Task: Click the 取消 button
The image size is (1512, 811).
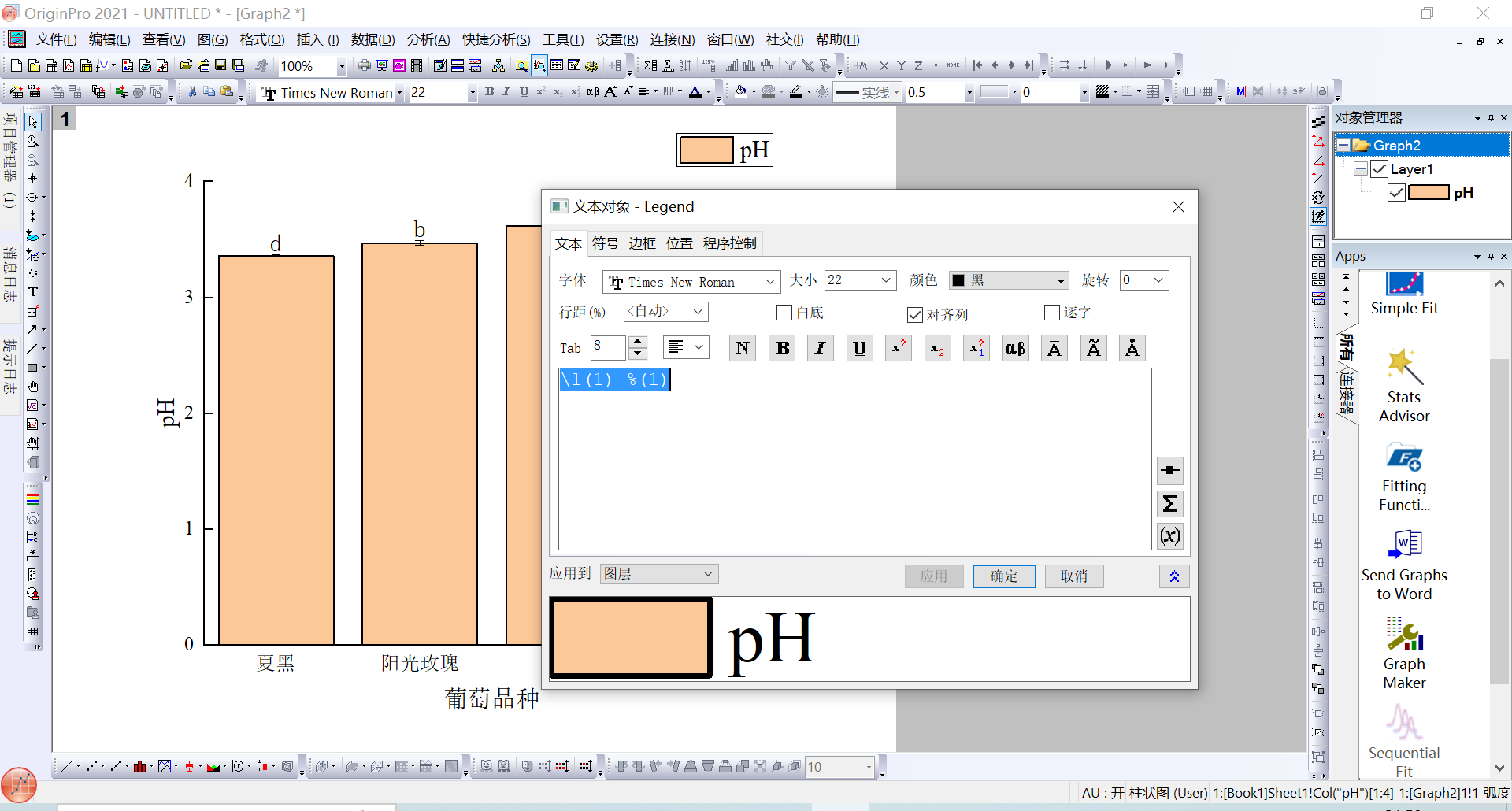Action: point(1073,576)
